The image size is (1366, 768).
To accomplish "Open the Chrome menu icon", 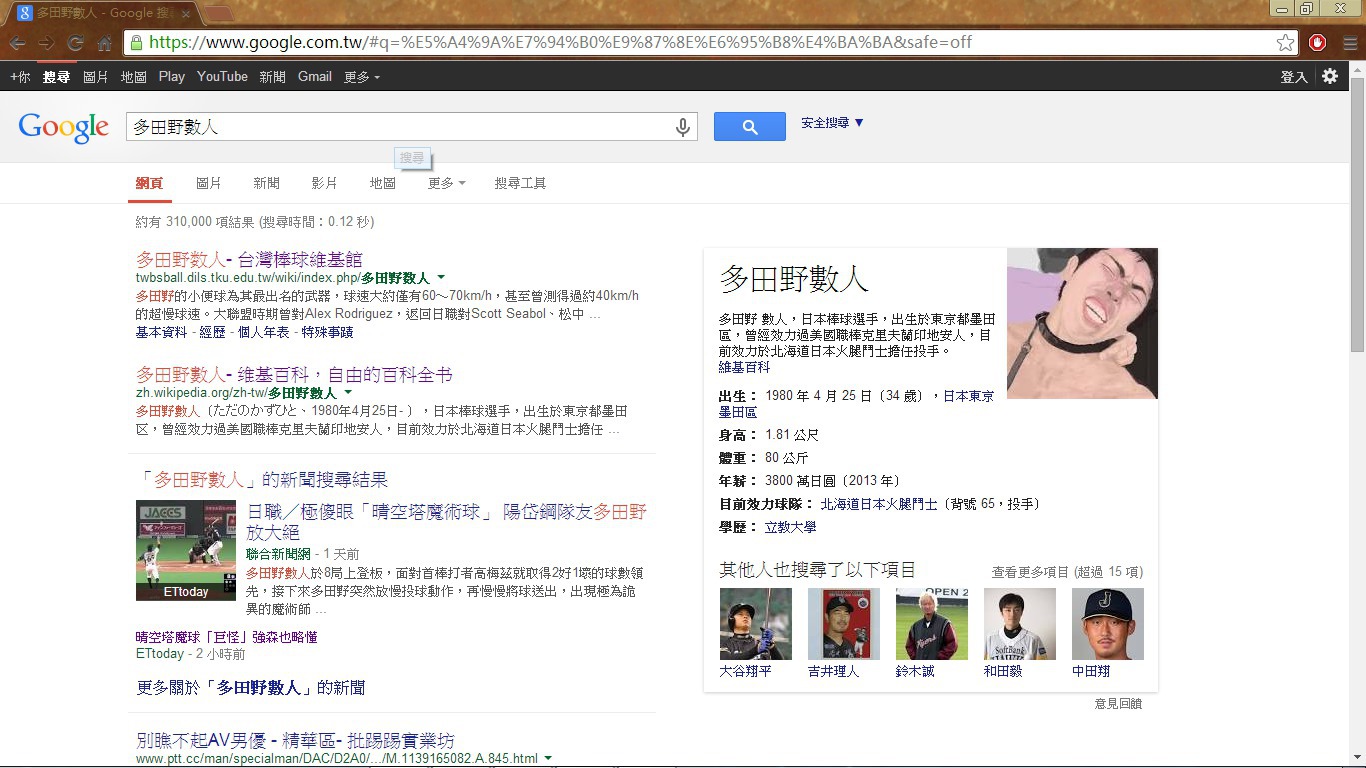I will [x=1349, y=43].
